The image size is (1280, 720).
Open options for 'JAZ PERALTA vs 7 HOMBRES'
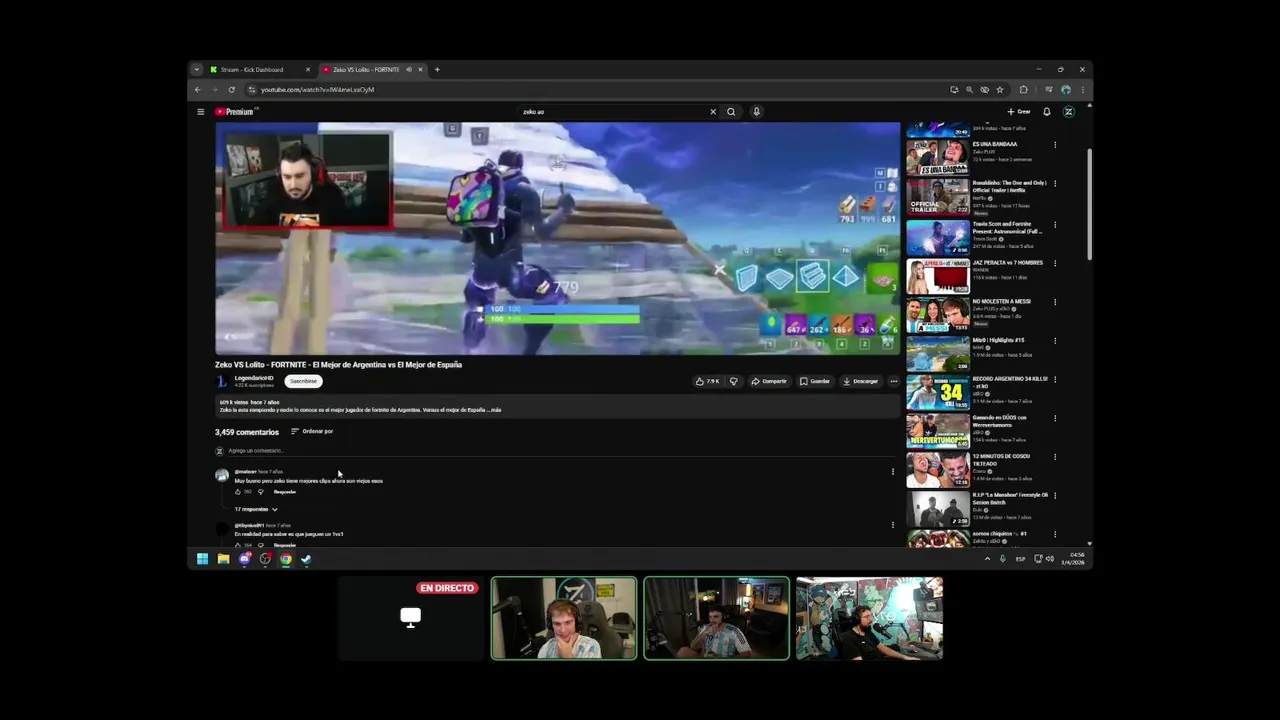pyautogui.click(x=1055, y=264)
